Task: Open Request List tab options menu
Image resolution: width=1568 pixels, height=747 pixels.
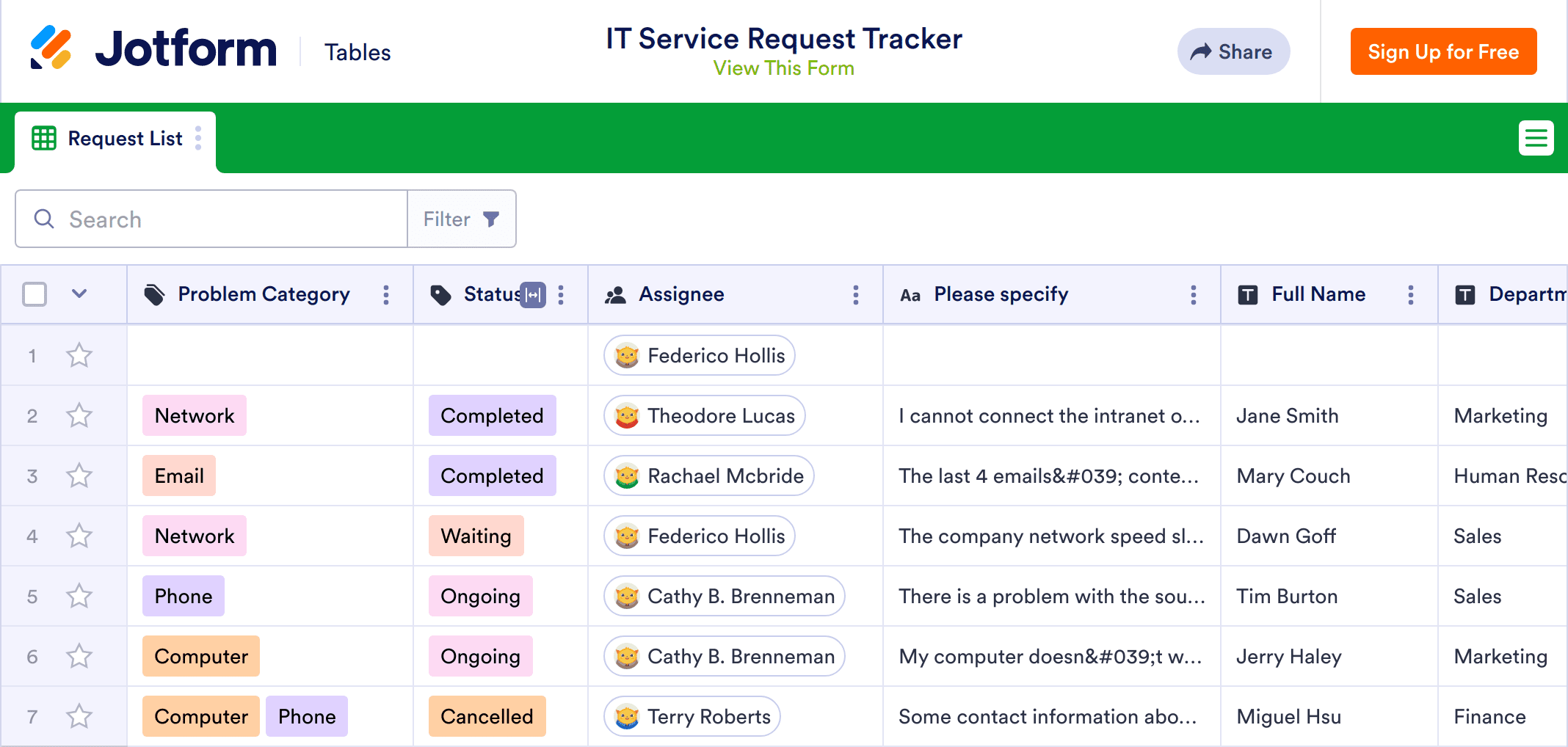Action: click(x=198, y=138)
